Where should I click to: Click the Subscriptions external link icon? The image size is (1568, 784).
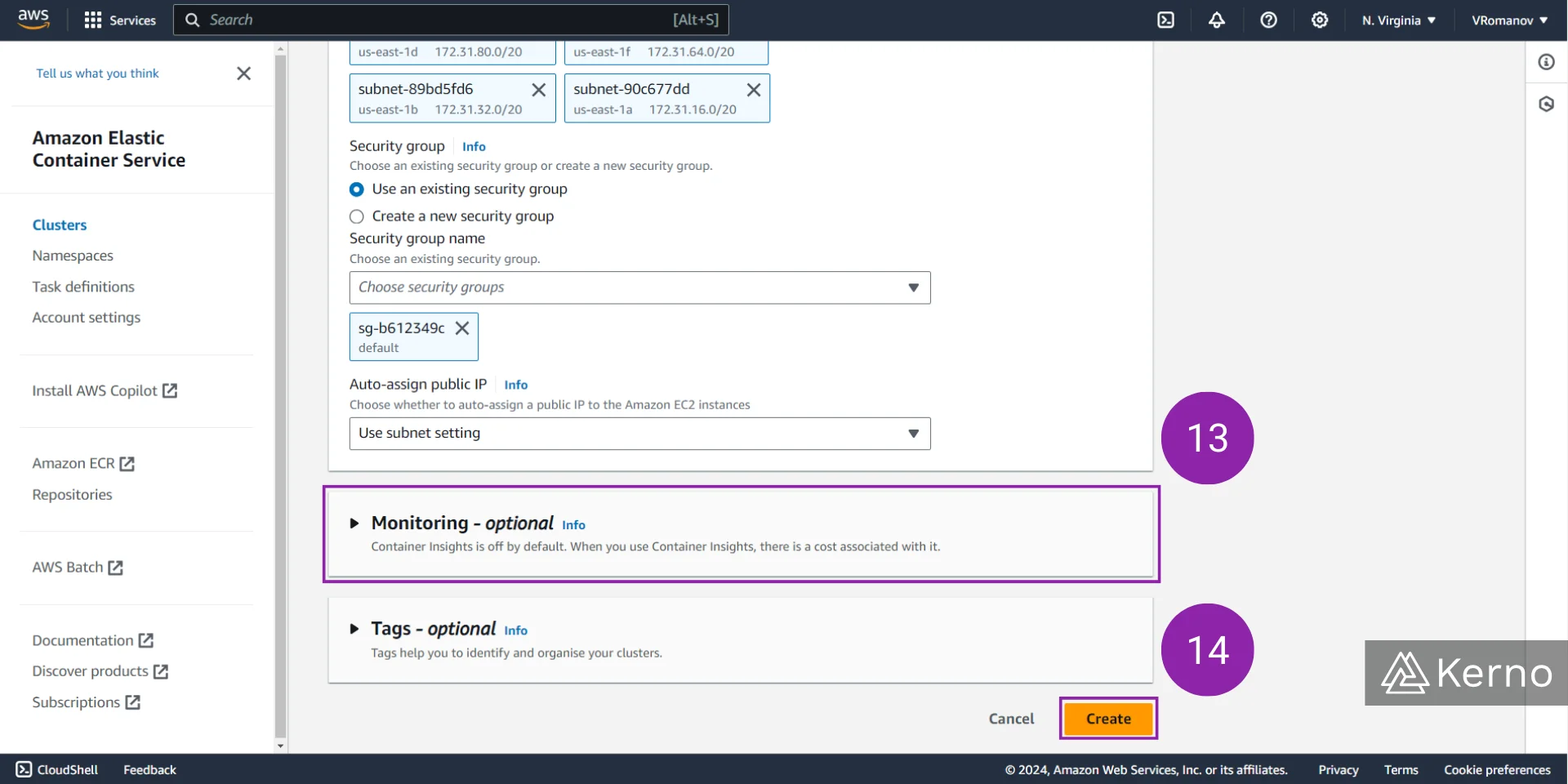(133, 702)
